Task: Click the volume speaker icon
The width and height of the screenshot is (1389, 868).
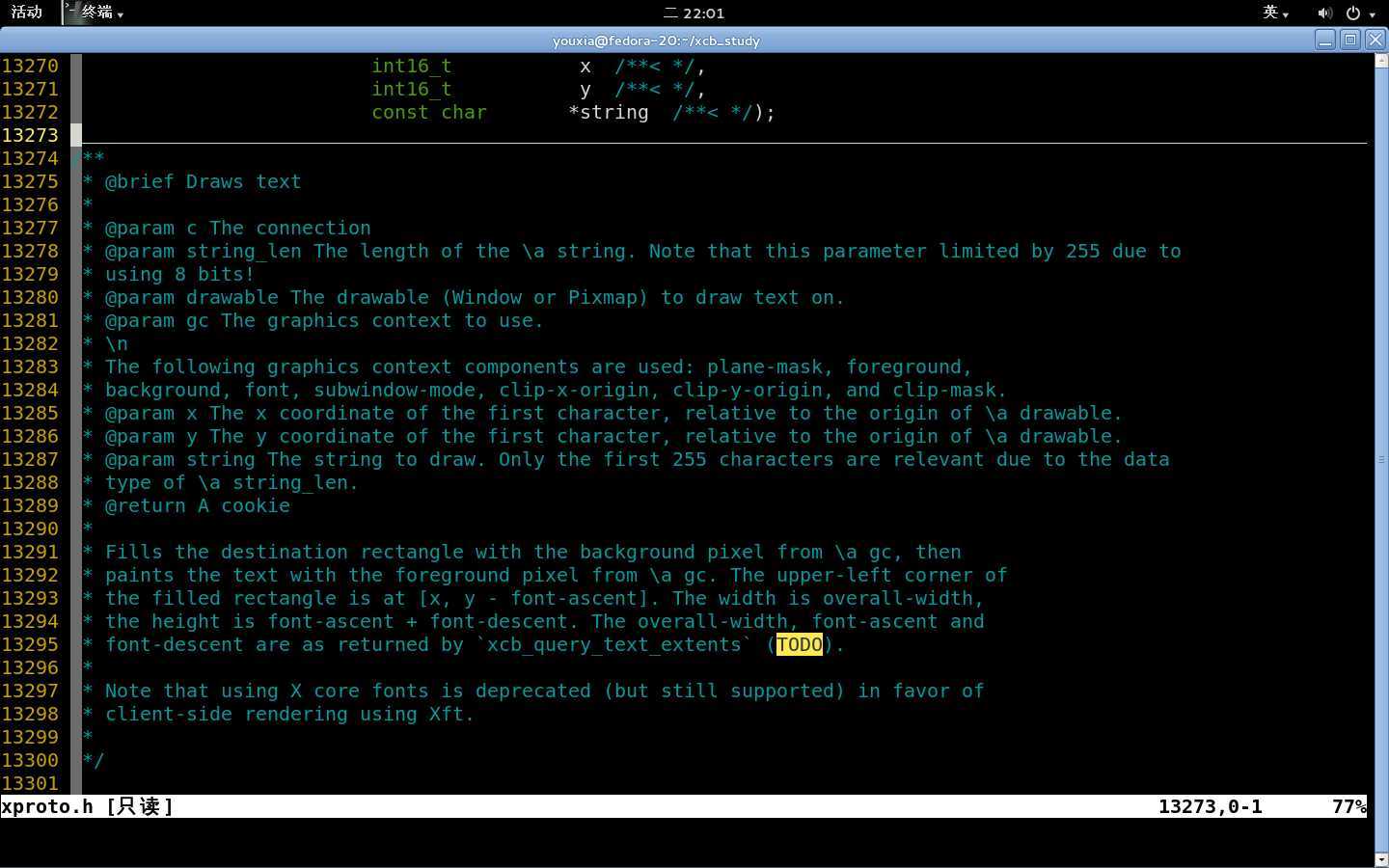Action: pos(1324,13)
